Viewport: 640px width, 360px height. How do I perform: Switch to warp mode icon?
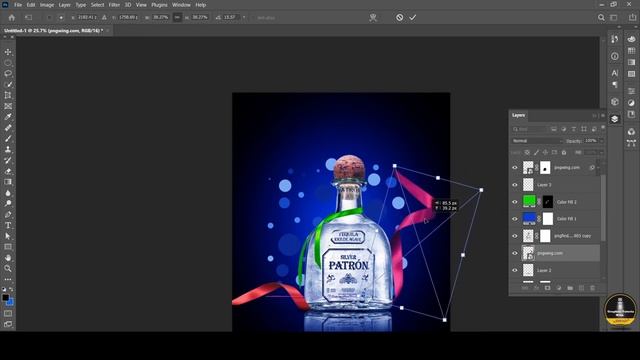point(373,18)
